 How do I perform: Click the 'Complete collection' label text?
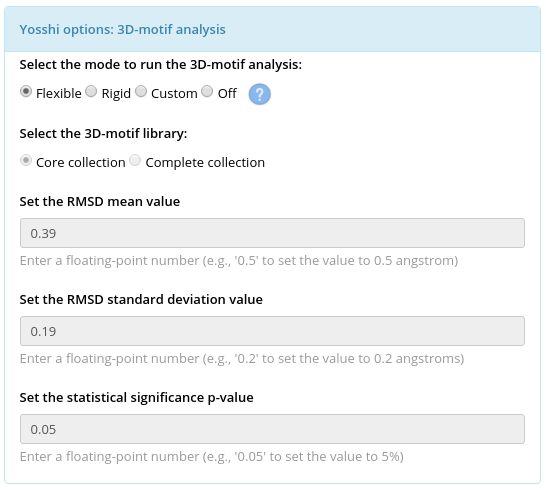point(205,163)
